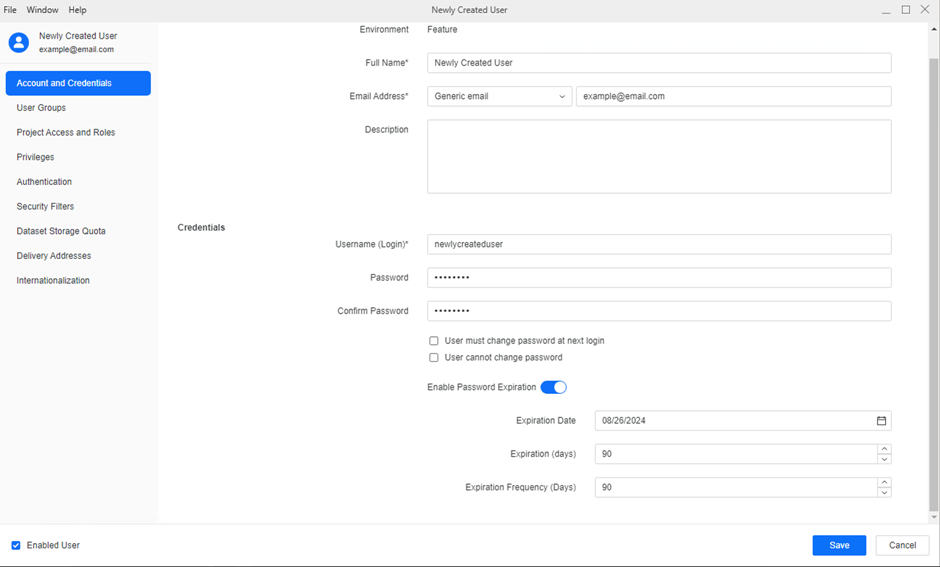Screen dimensions: 940x567
Task: Decrease the Expiration (days) value
Action: pyautogui.click(x=884, y=459)
